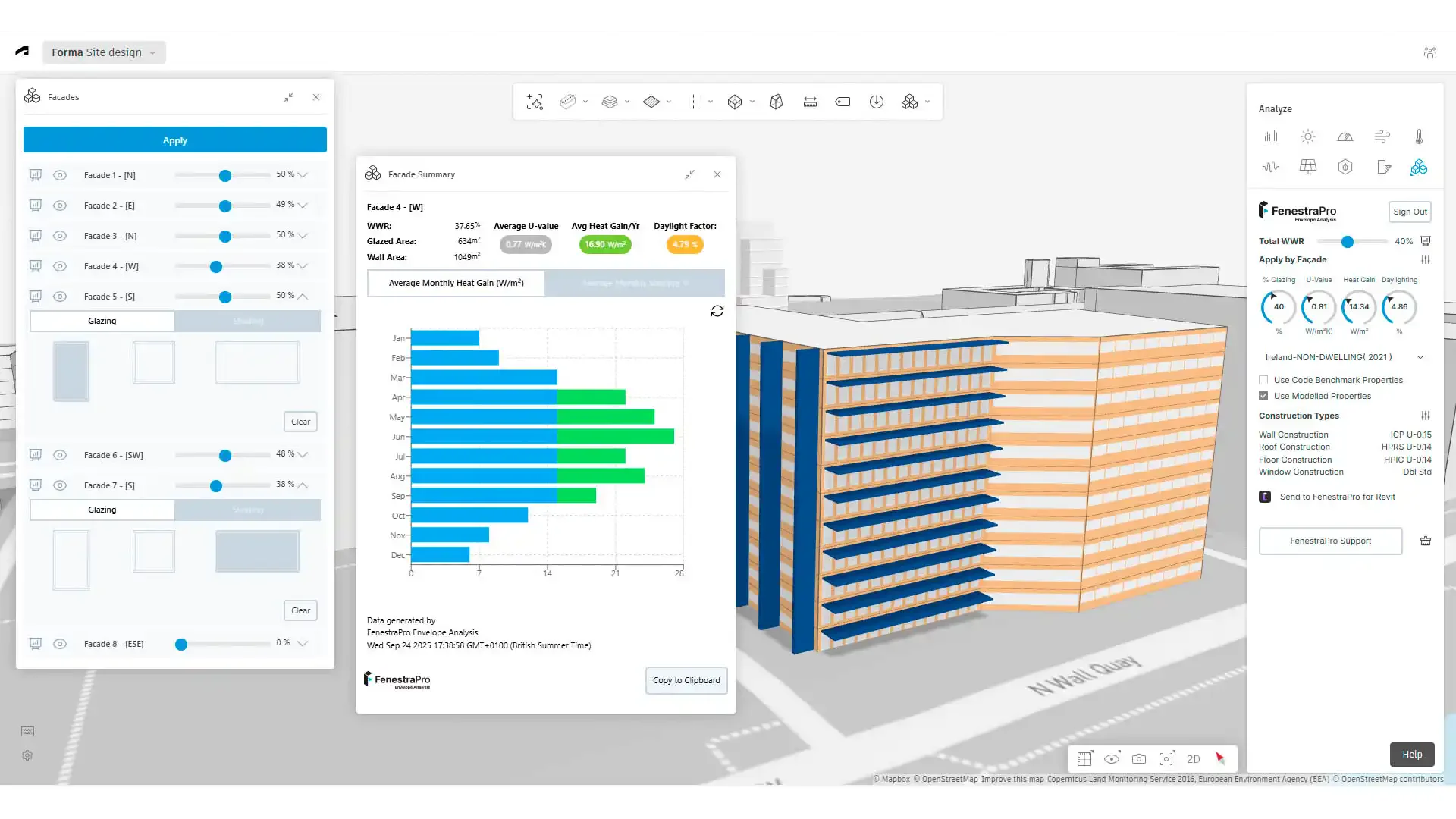Switch to the greyed second chart tab
The width and height of the screenshot is (1456, 819).
click(x=635, y=283)
